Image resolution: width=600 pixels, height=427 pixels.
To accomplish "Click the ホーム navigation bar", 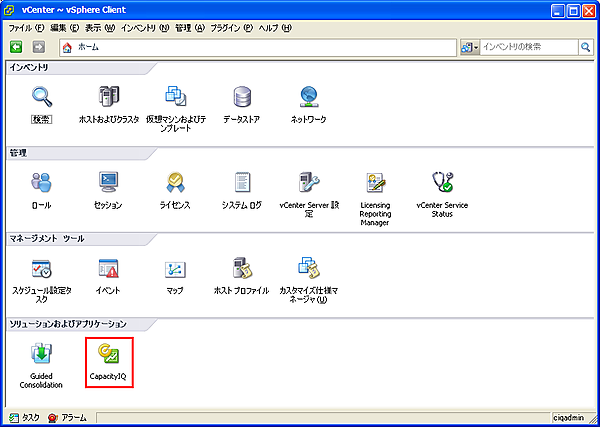I will (258, 47).
